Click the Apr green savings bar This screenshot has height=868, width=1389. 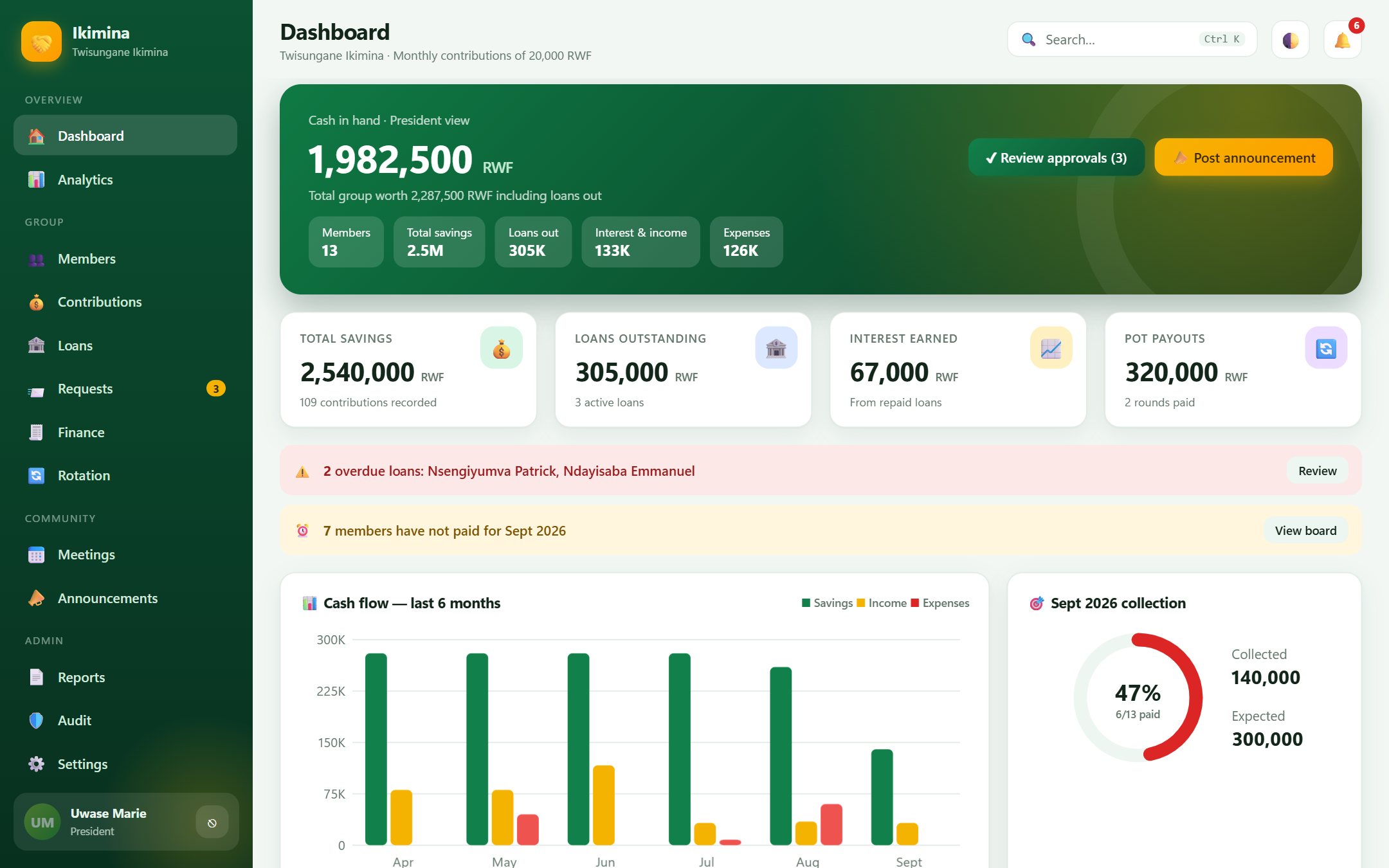[376, 749]
